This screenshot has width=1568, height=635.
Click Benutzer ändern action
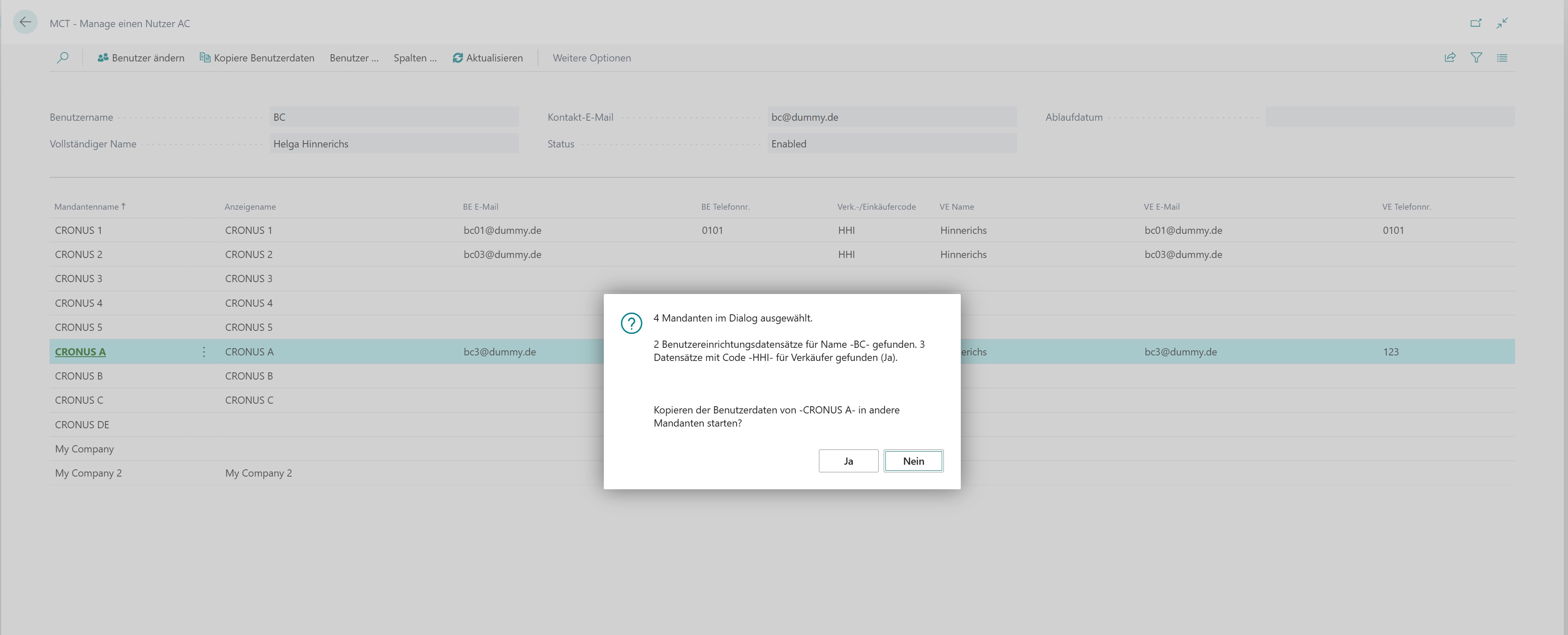pos(141,58)
